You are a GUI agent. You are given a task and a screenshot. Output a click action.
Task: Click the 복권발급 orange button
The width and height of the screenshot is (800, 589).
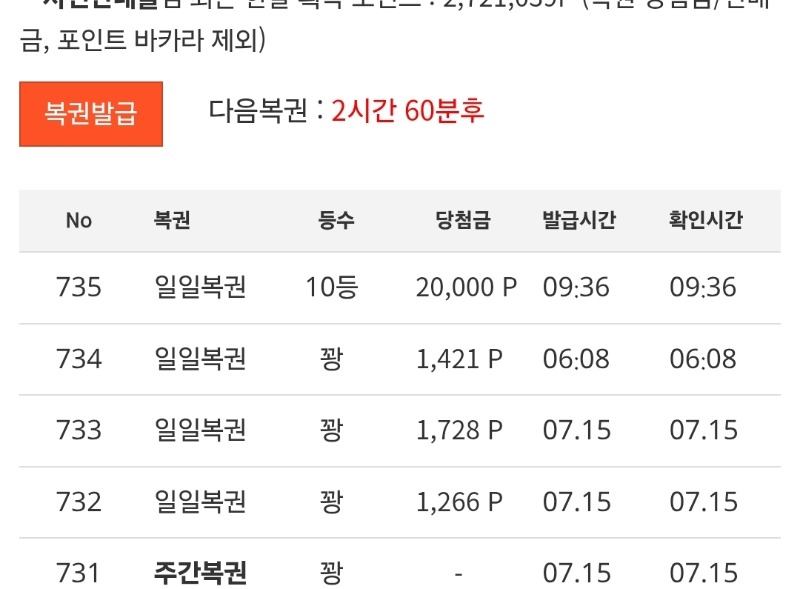coord(91,114)
